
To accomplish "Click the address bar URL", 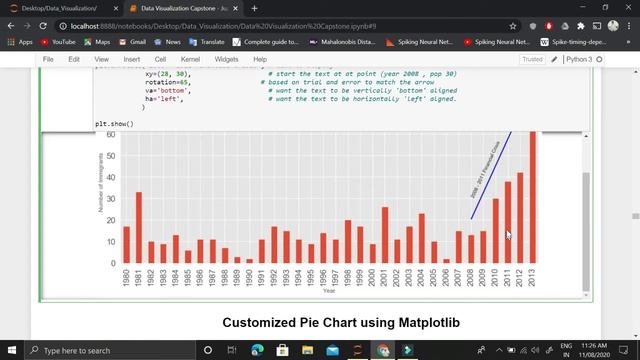I will pyautogui.click(x=223, y=26).
